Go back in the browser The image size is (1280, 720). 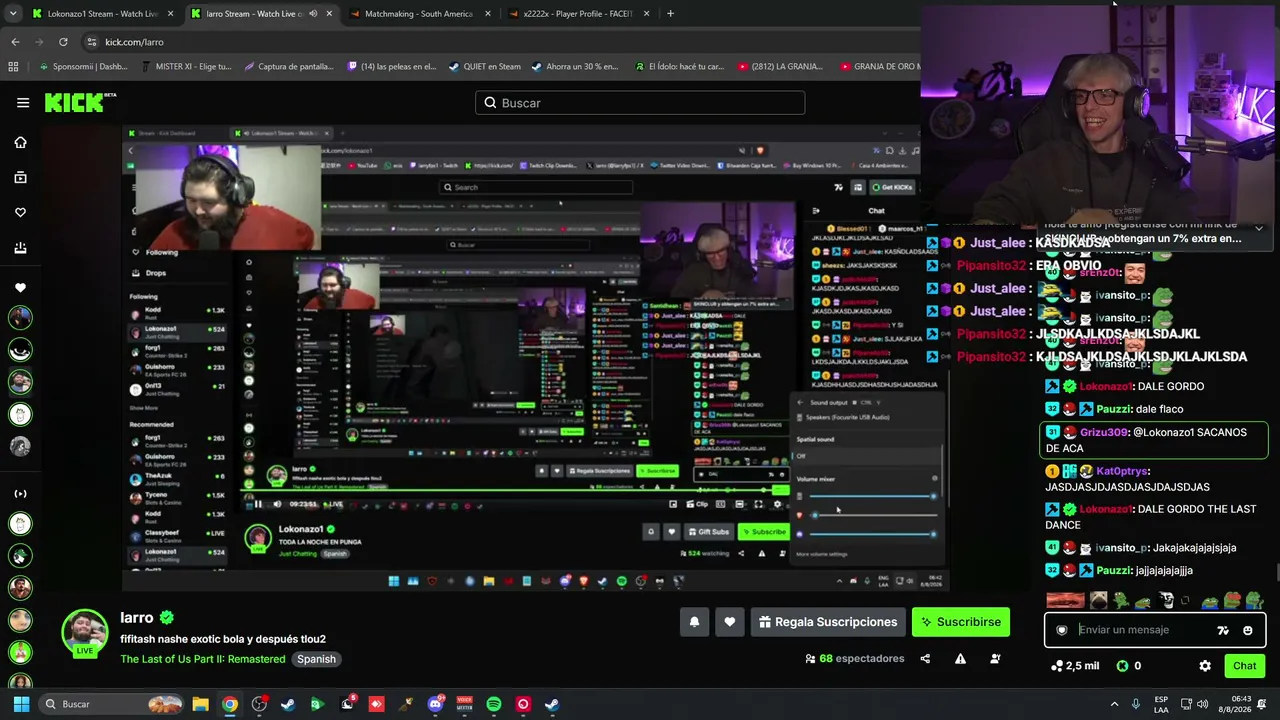pos(15,42)
